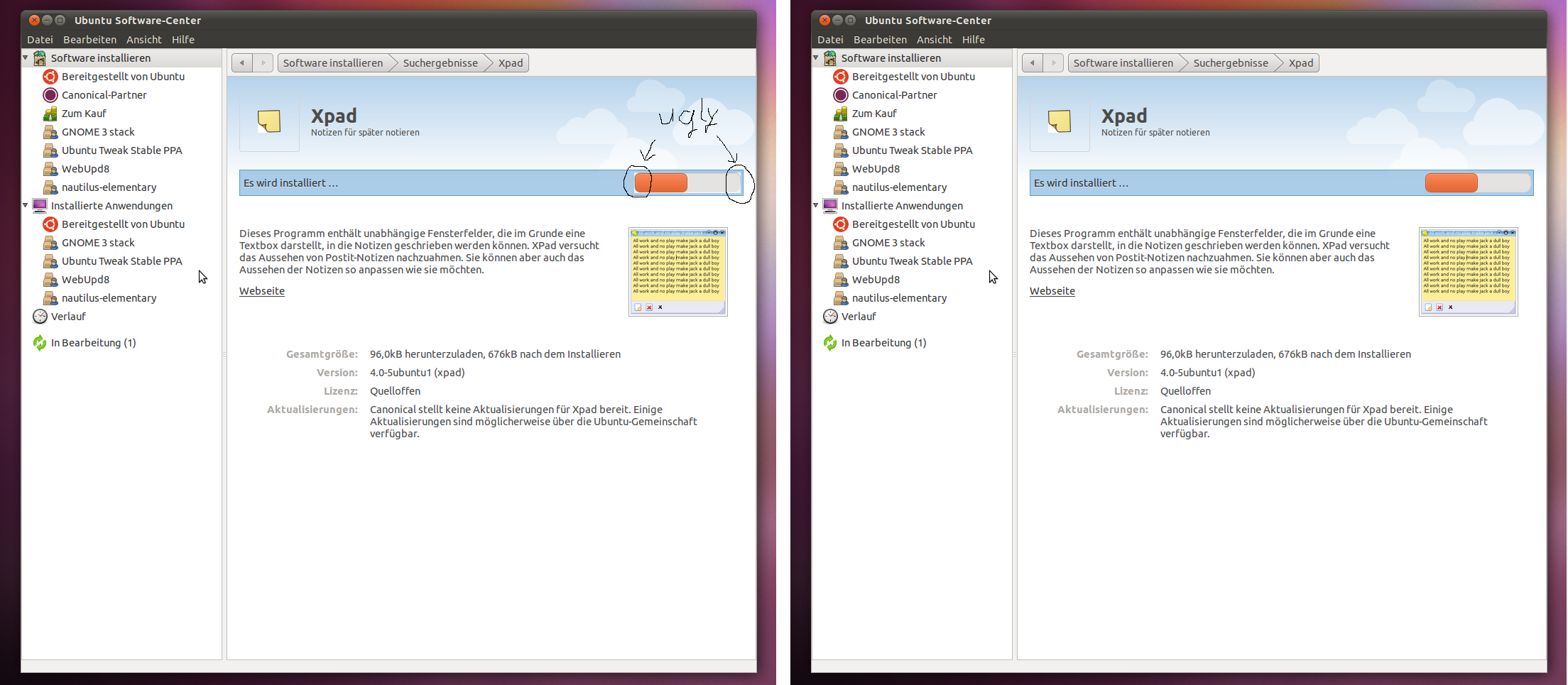Click 'Notizen für später notieren' subtitle, left window

click(x=365, y=133)
